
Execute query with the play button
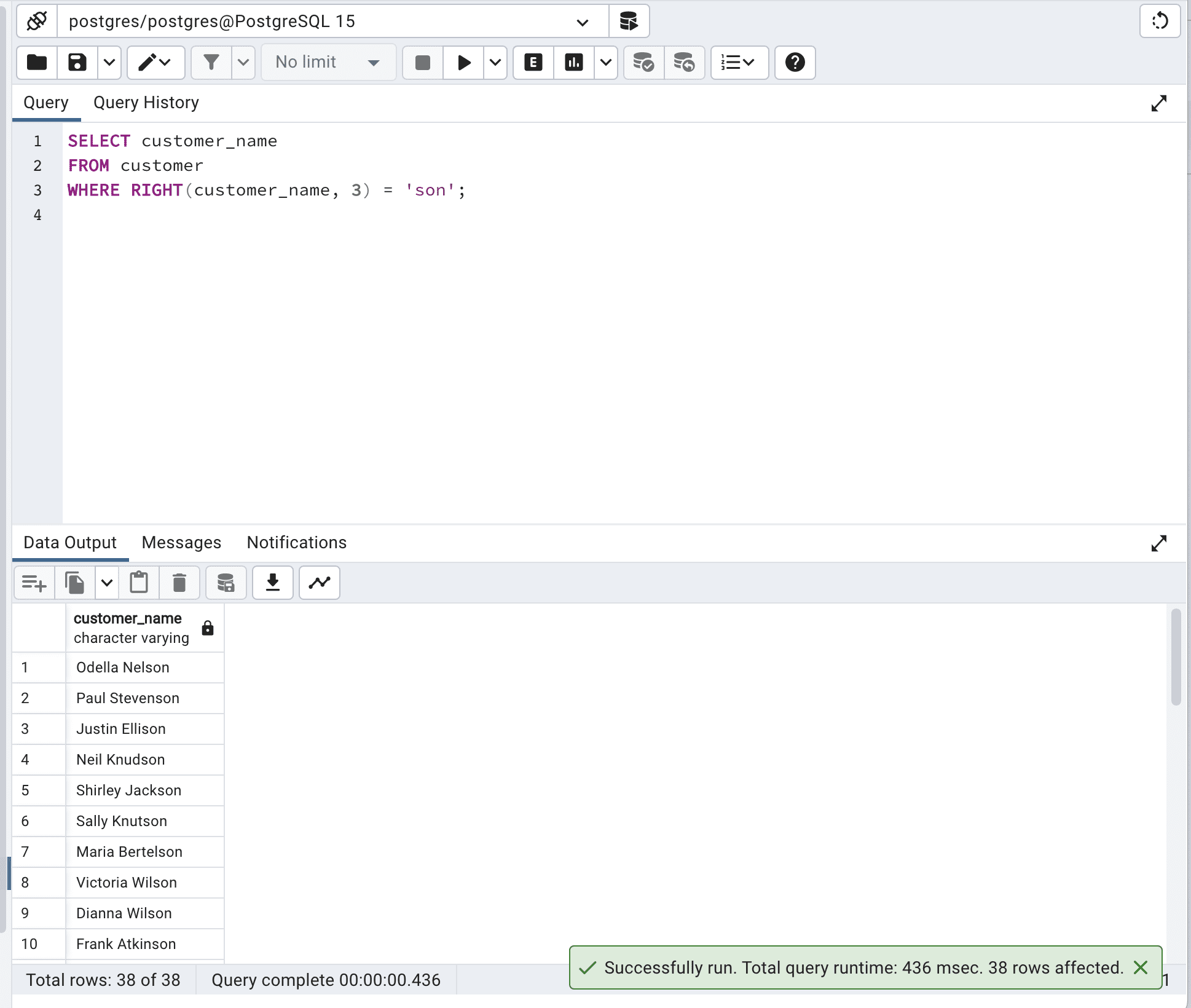[464, 62]
